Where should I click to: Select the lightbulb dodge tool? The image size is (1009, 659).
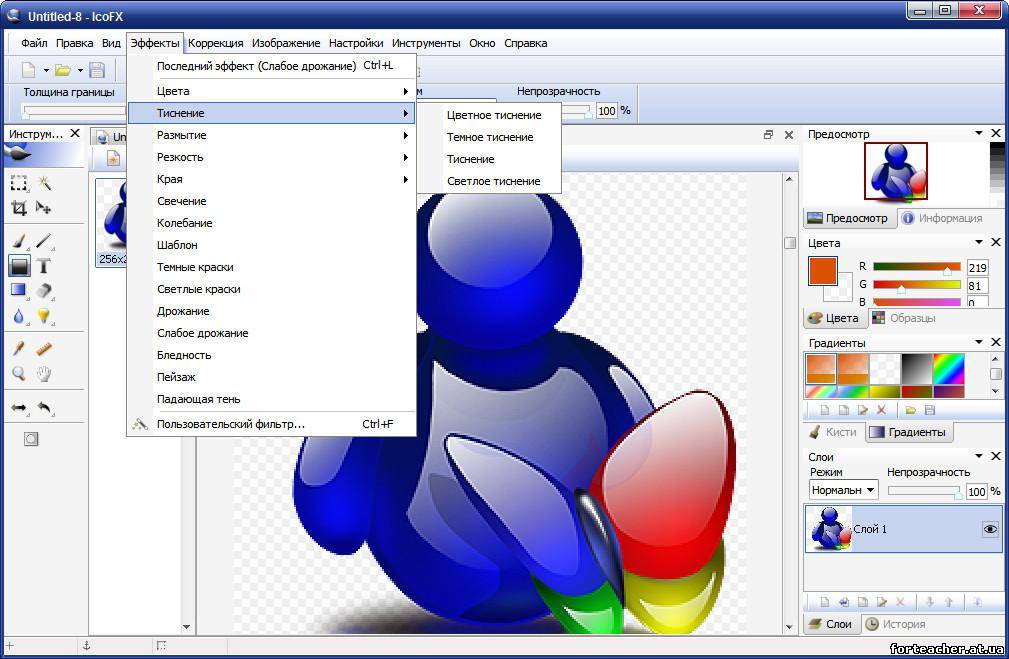44,315
